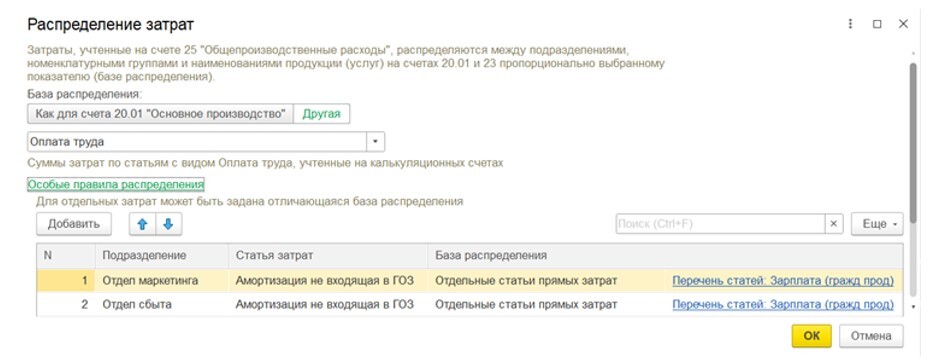The width and height of the screenshot is (937, 363).
Task: Close the Распределение затрат dialog
Action: click(x=903, y=24)
